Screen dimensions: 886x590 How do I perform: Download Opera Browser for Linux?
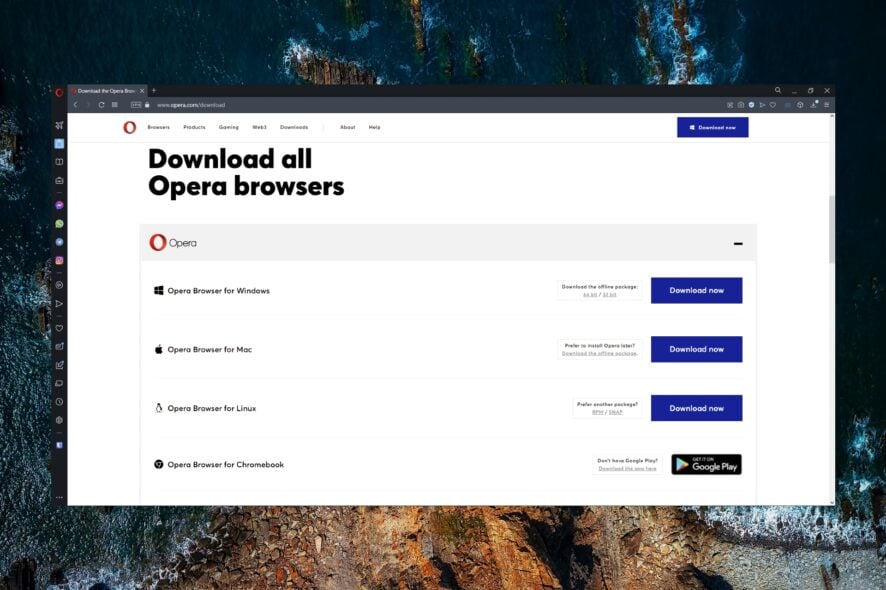[x=696, y=408]
